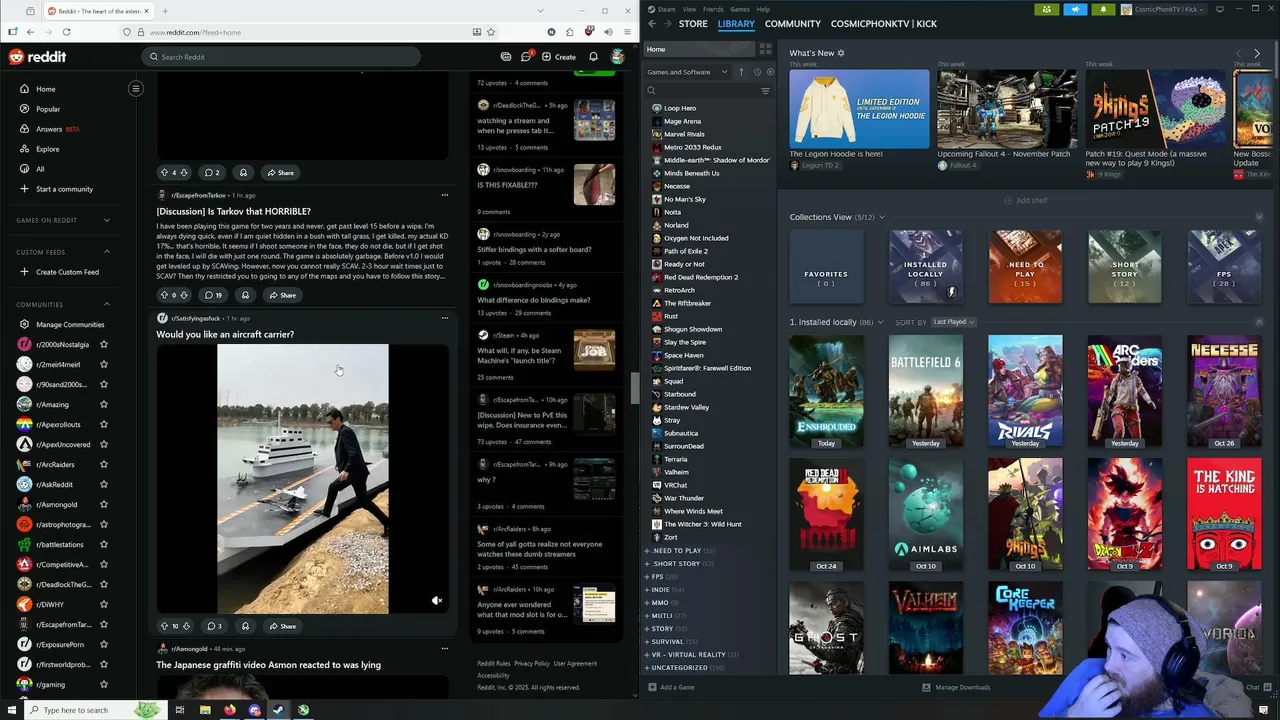Screen dimensions: 1280x720
Task: Open Manage Downloads in Steam
Action: point(956,687)
